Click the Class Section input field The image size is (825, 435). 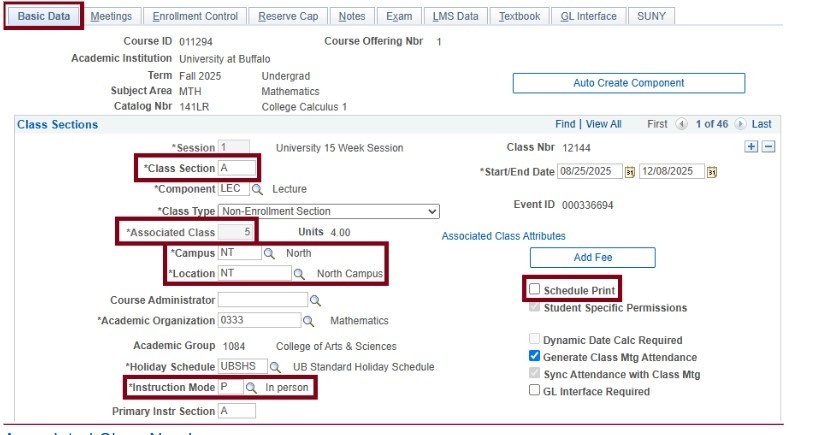tap(237, 168)
